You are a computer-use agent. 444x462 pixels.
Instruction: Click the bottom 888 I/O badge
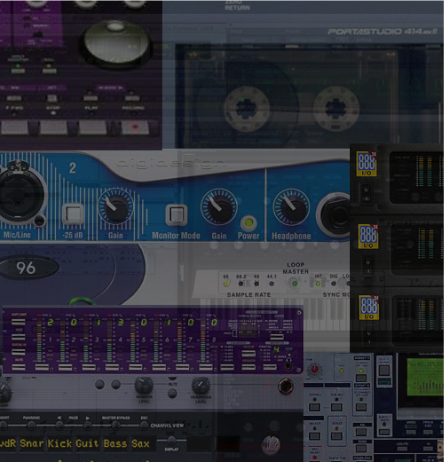point(369,307)
